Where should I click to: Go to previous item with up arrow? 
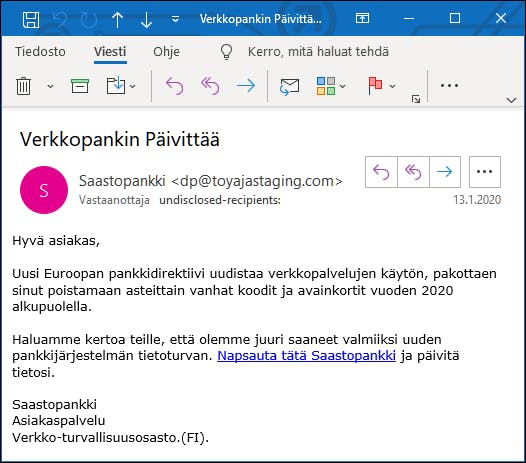click(x=117, y=19)
